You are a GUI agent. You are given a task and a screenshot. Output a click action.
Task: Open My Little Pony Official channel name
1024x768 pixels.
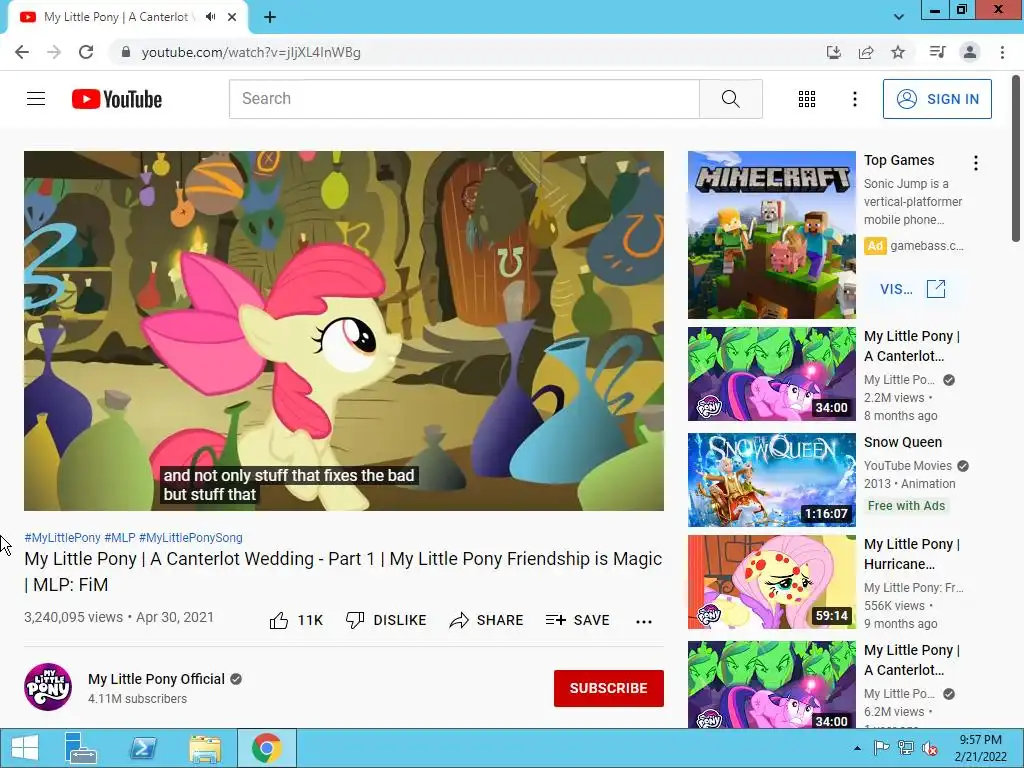pyautogui.click(x=156, y=679)
